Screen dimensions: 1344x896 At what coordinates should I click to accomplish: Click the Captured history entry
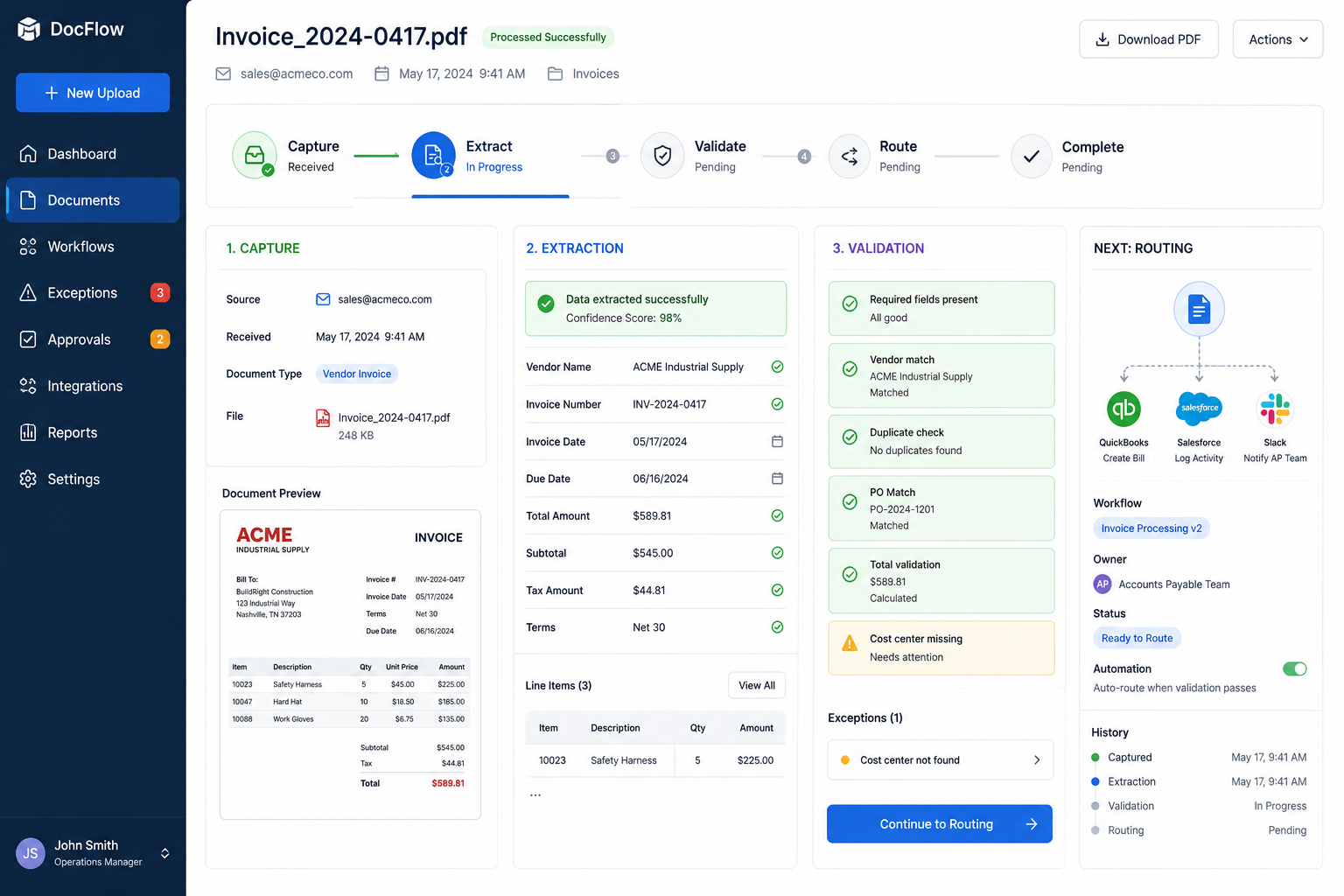coord(1199,758)
